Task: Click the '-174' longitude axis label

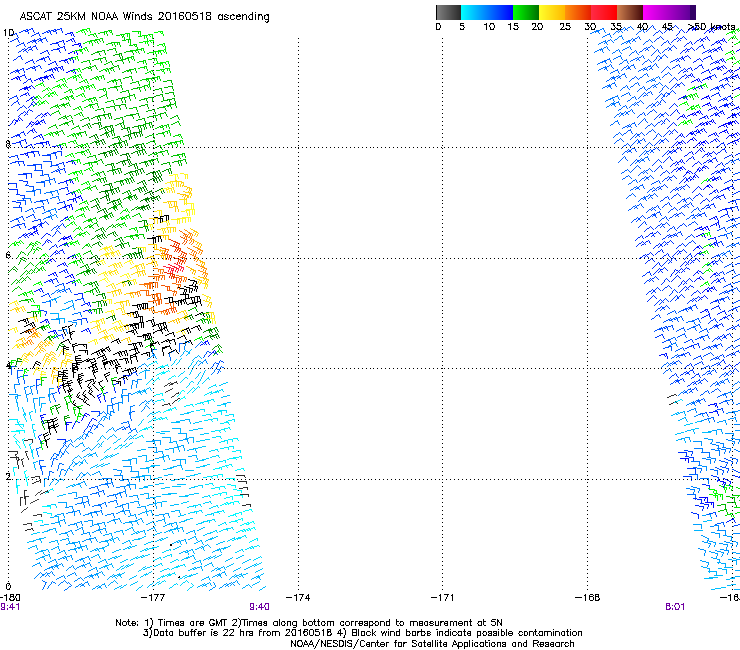Action: point(298,598)
